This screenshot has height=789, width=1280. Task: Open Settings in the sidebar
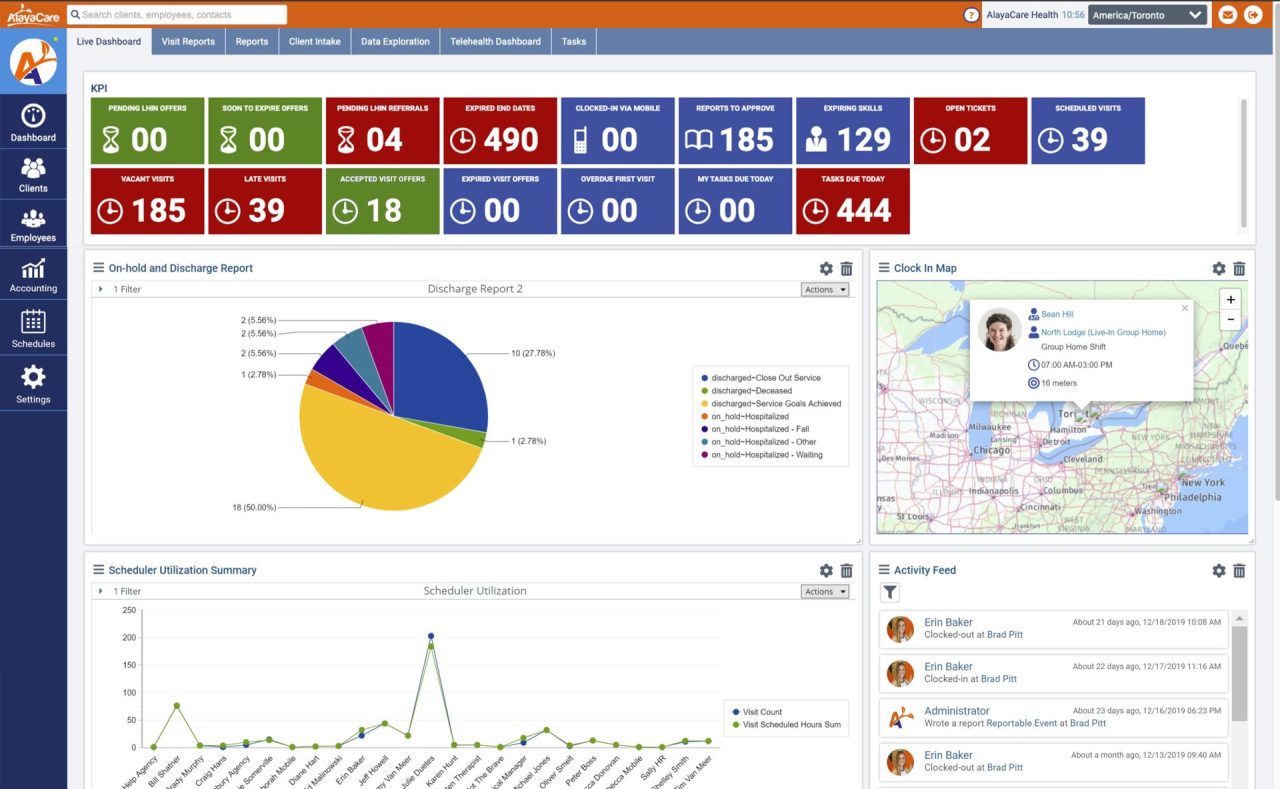(33, 383)
